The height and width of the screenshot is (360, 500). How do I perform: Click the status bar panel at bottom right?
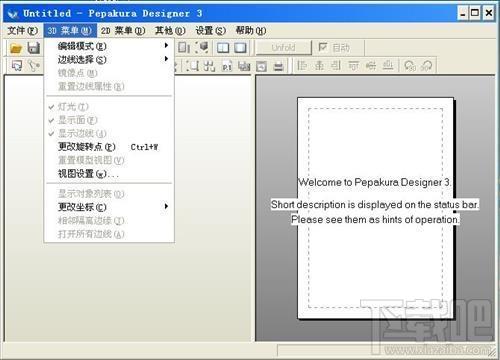(x=386, y=350)
